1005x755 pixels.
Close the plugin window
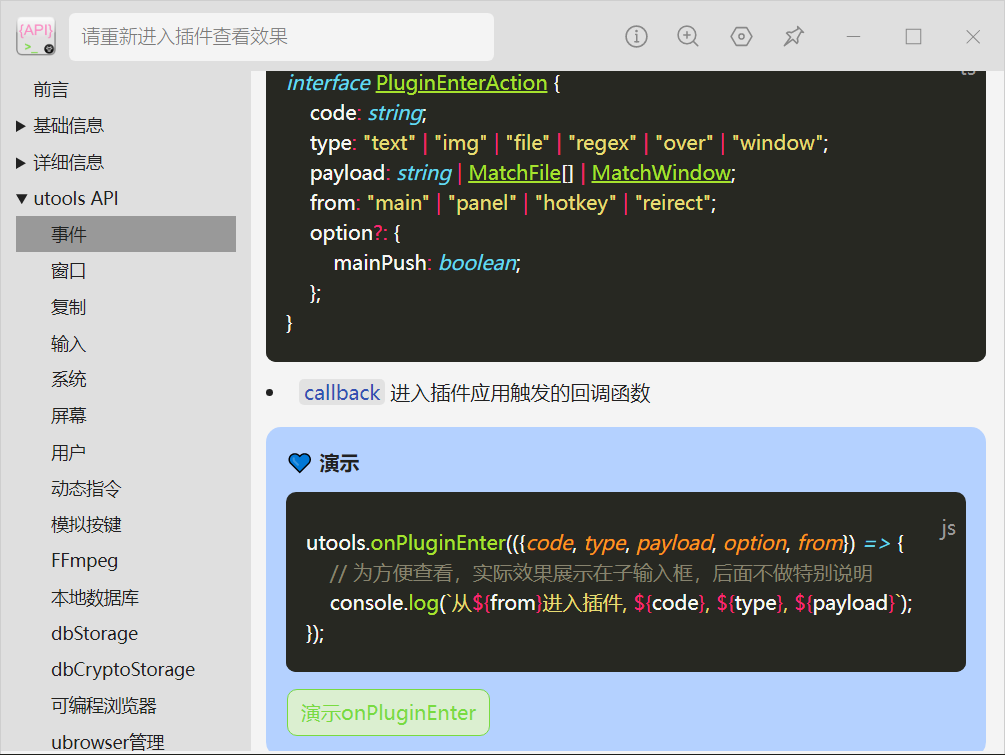click(973, 37)
